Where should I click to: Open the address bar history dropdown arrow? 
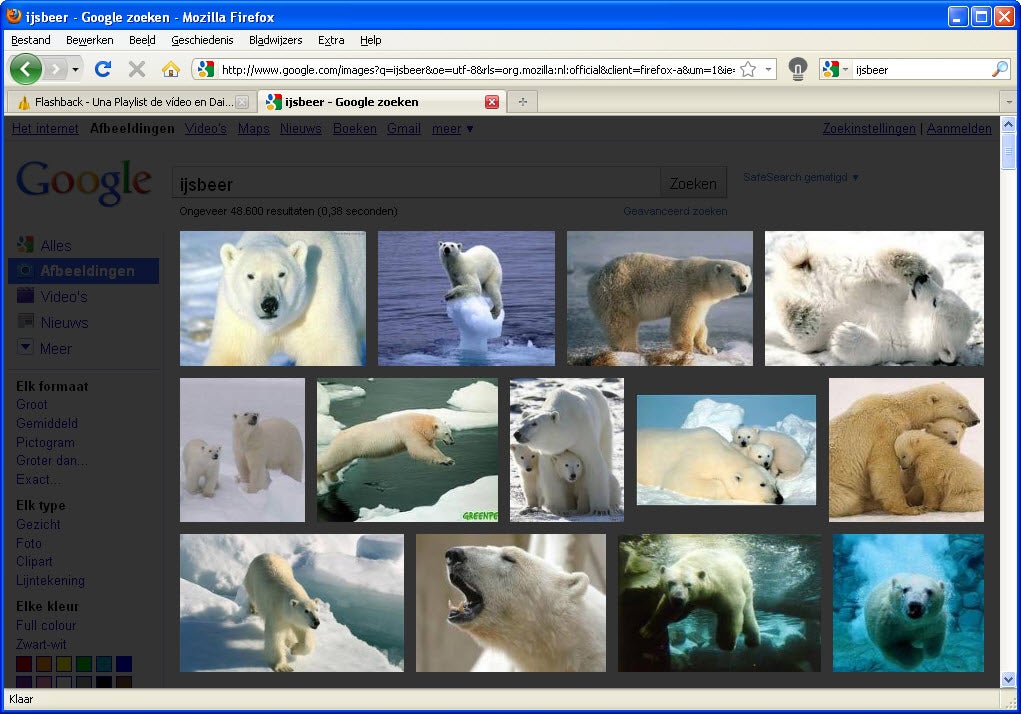768,69
